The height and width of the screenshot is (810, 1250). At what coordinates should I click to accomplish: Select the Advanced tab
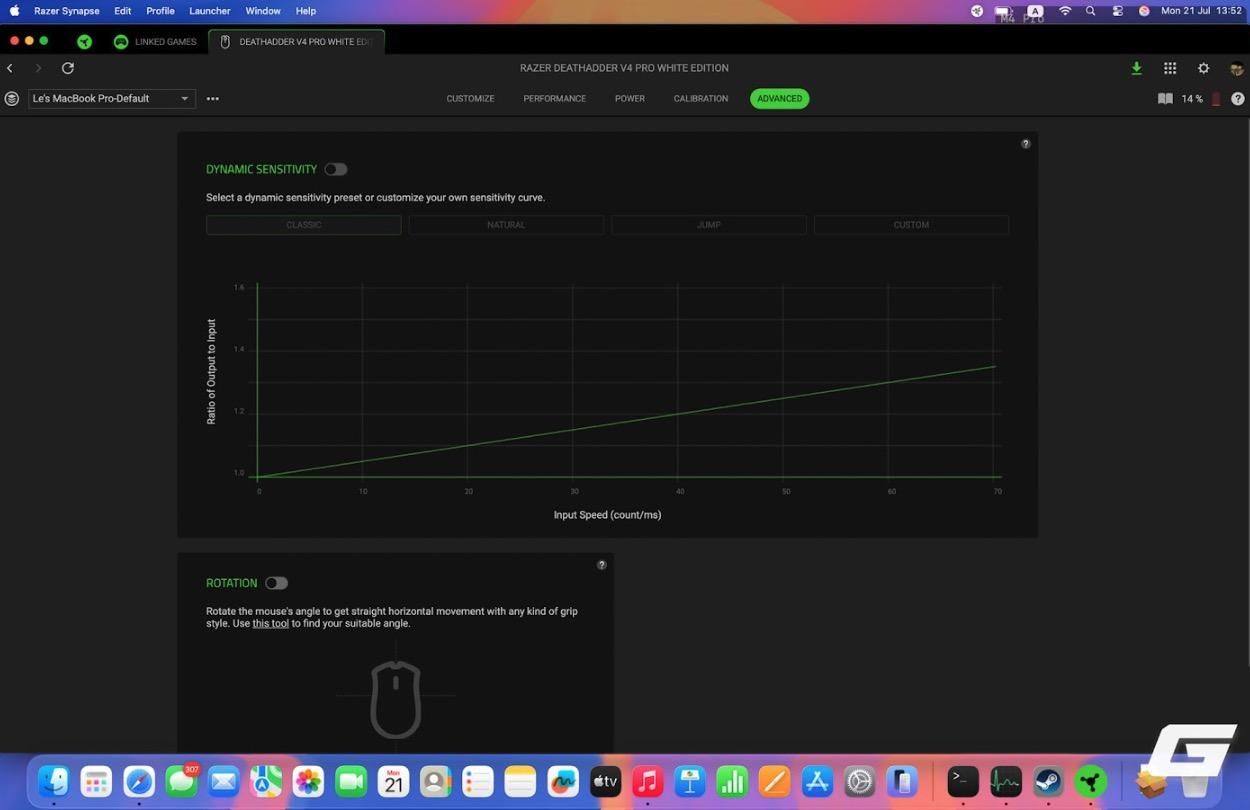(x=780, y=99)
